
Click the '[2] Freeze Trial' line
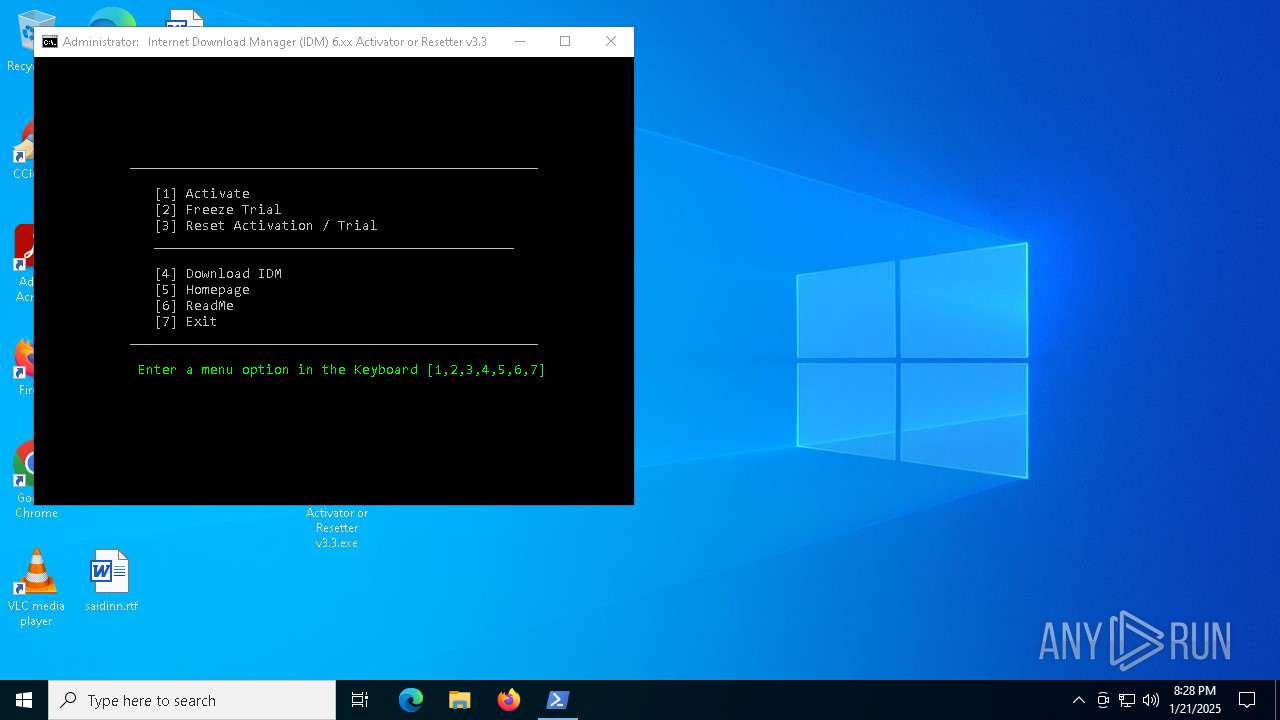[x=218, y=210]
